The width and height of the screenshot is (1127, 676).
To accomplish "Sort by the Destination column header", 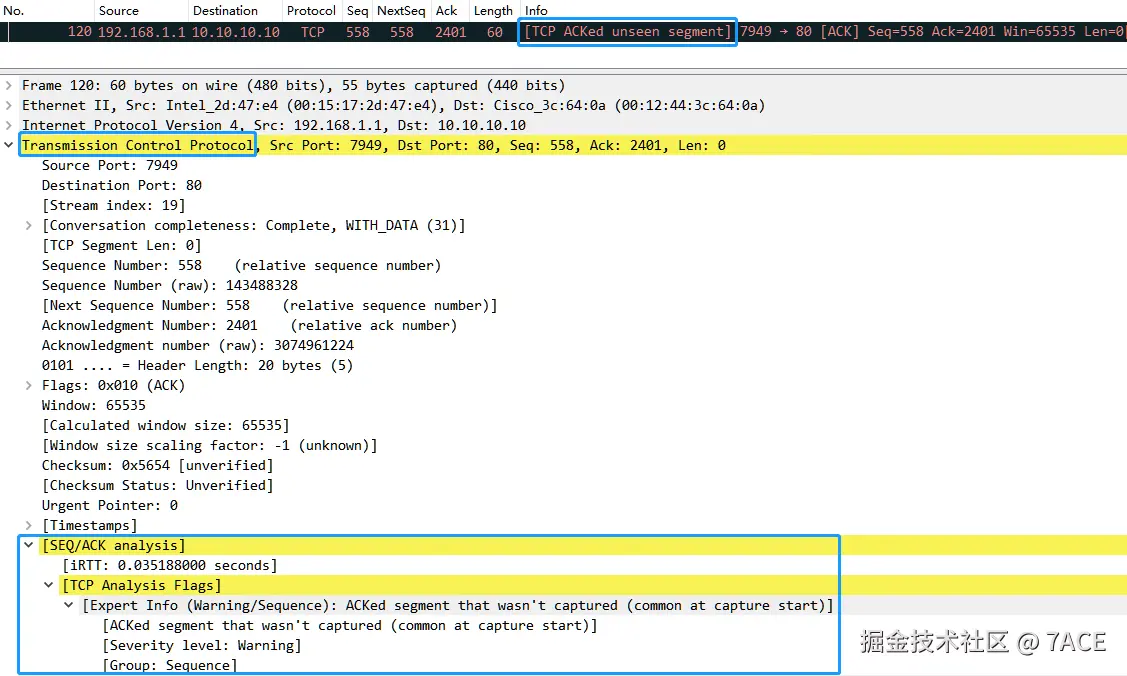I will tap(235, 11).
